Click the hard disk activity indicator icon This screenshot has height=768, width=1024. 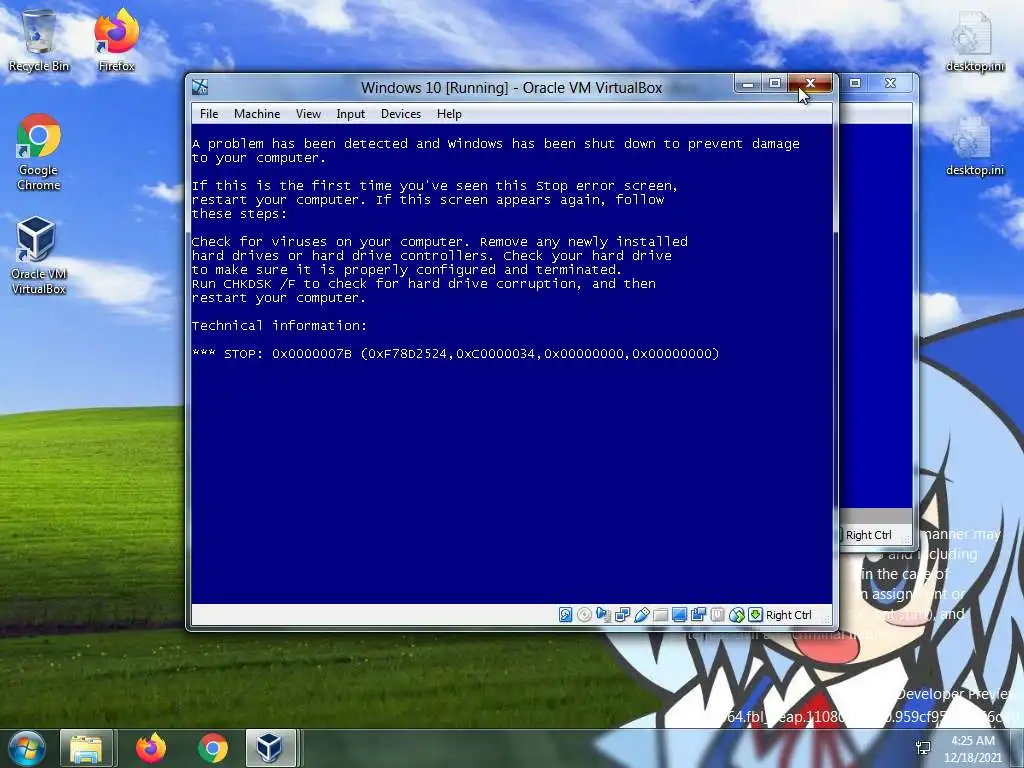pyautogui.click(x=566, y=615)
